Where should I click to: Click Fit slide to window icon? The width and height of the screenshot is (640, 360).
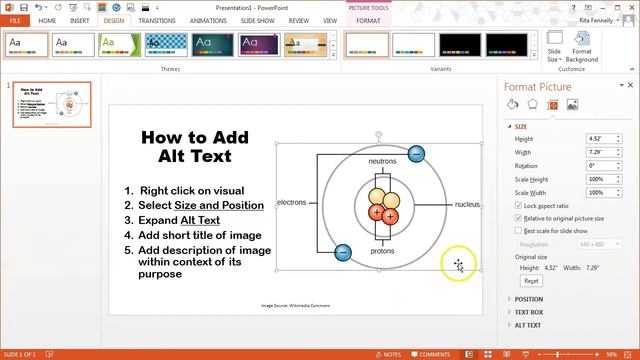(x=628, y=354)
